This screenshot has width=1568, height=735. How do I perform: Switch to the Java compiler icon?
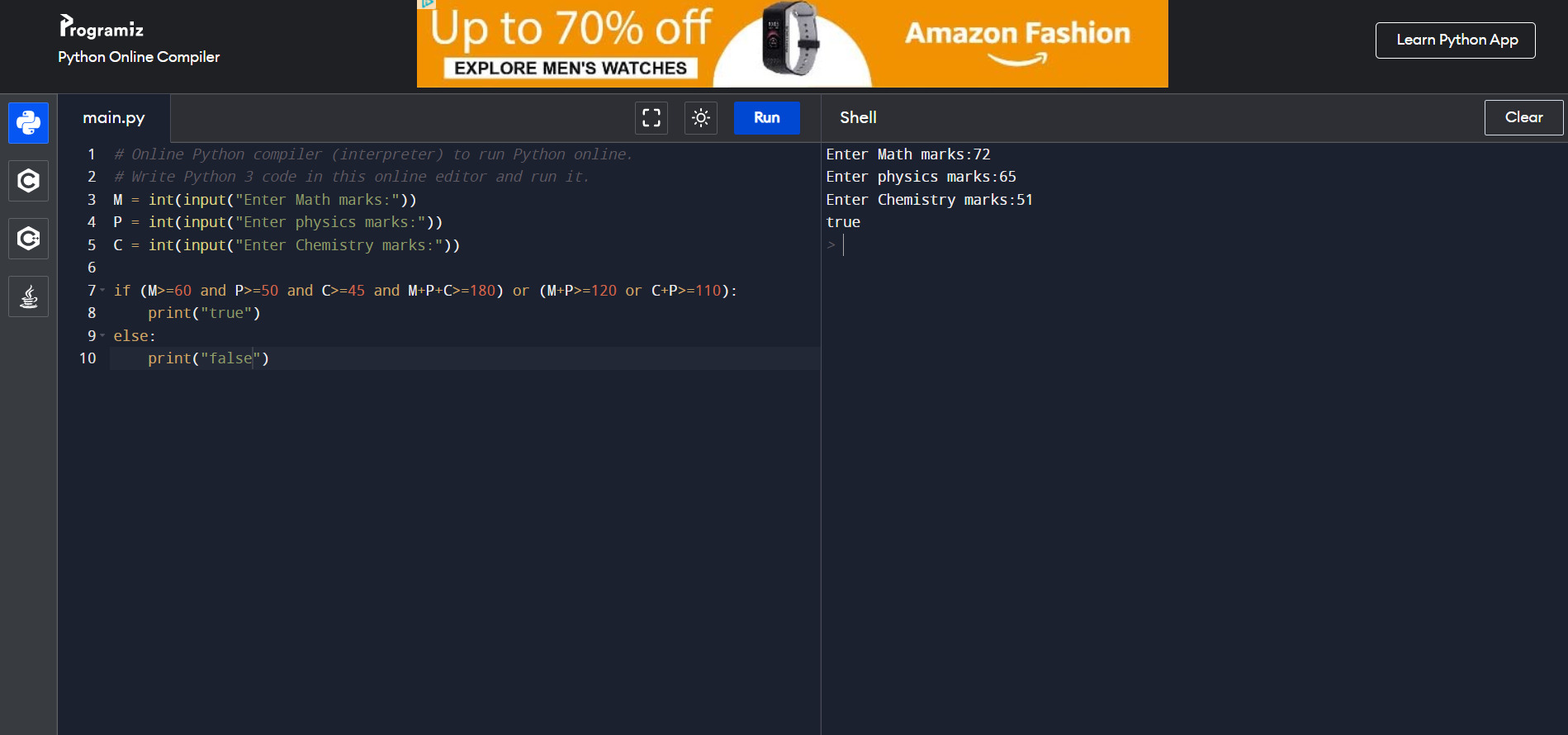[28, 296]
